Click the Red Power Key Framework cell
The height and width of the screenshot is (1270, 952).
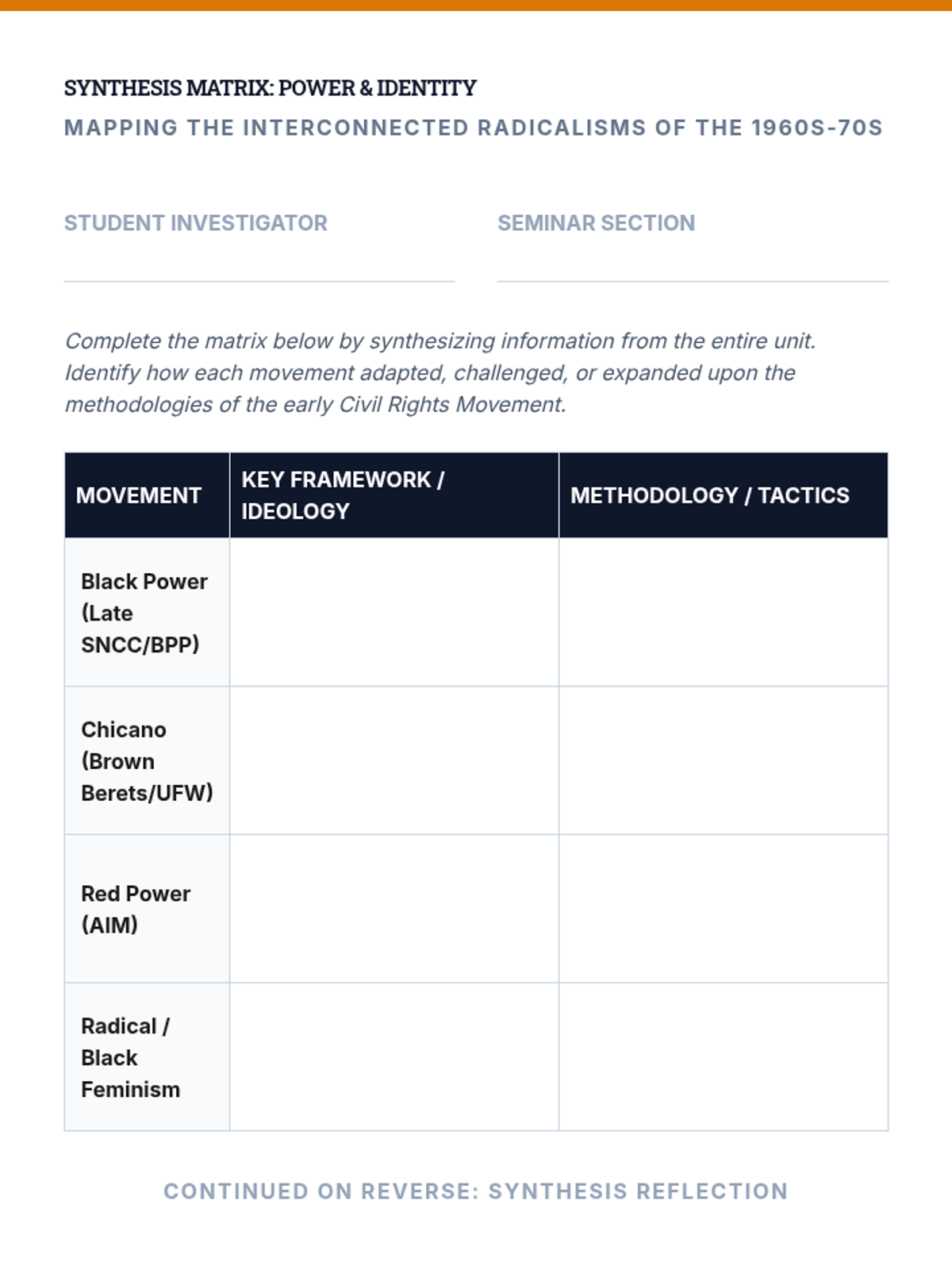(x=393, y=909)
